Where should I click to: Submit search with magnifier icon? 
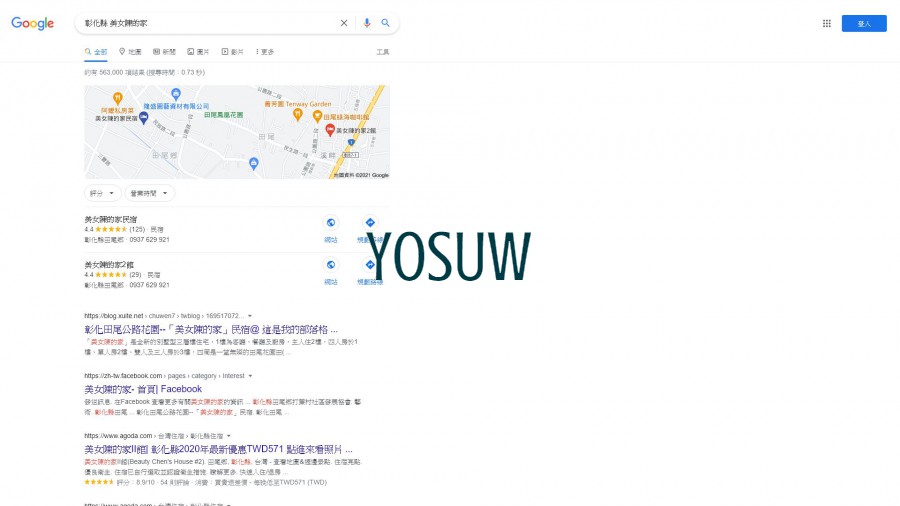(x=386, y=23)
